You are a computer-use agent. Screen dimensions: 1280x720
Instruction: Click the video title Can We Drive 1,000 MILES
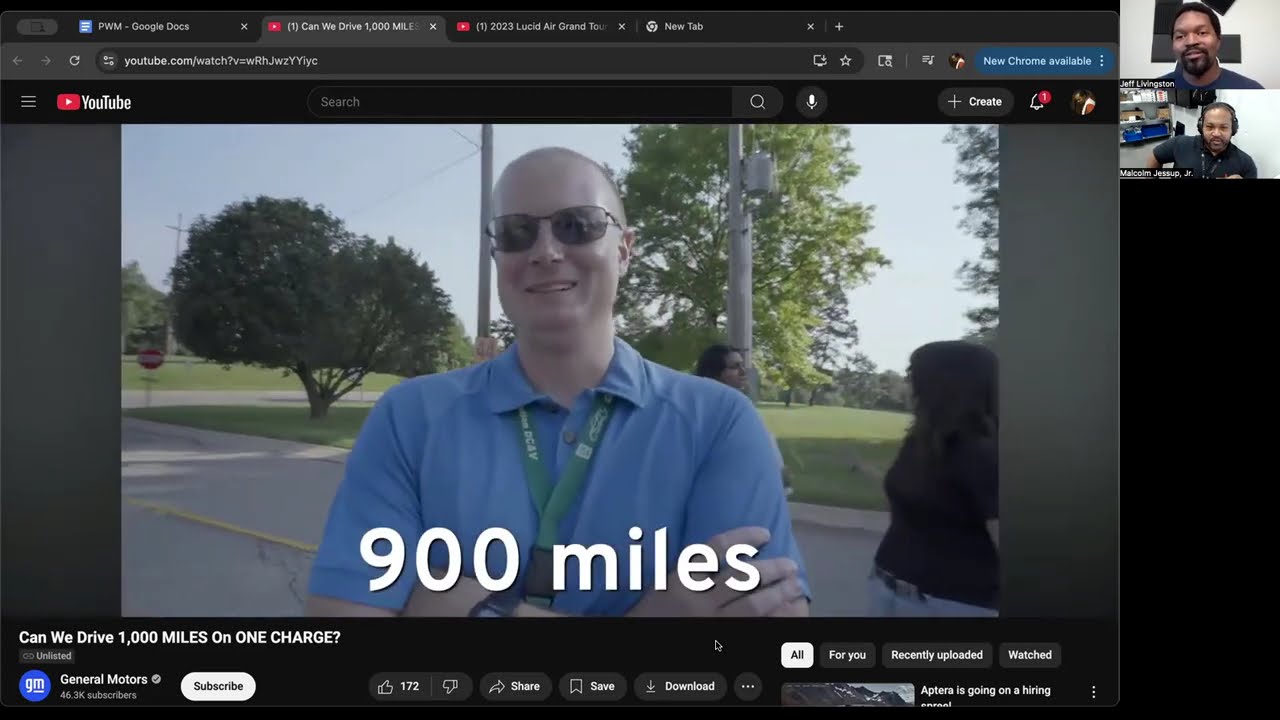(180, 637)
